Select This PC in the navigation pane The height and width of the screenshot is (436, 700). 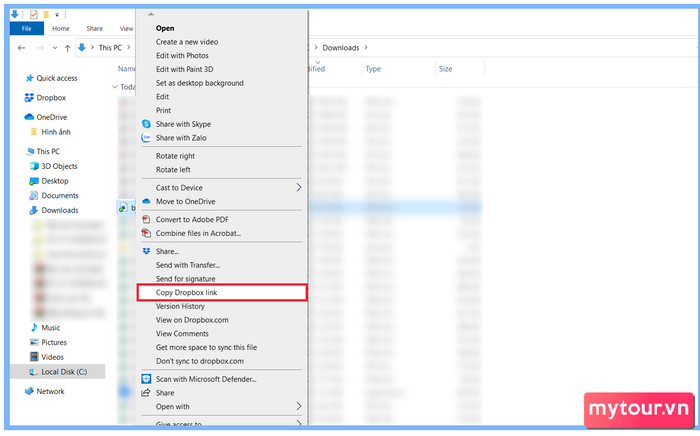coord(48,152)
